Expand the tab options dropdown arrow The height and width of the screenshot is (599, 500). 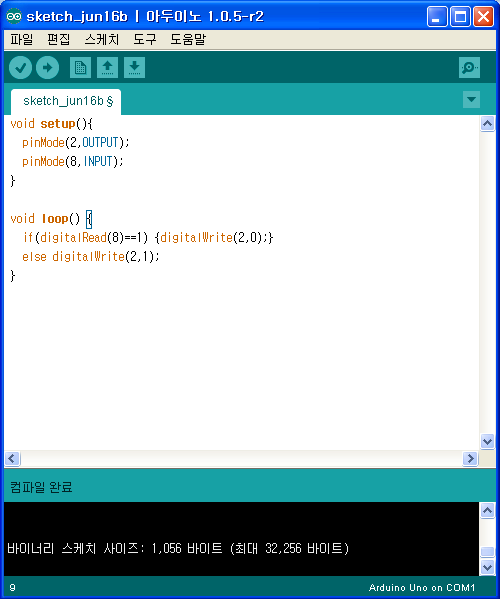[471, 100]
